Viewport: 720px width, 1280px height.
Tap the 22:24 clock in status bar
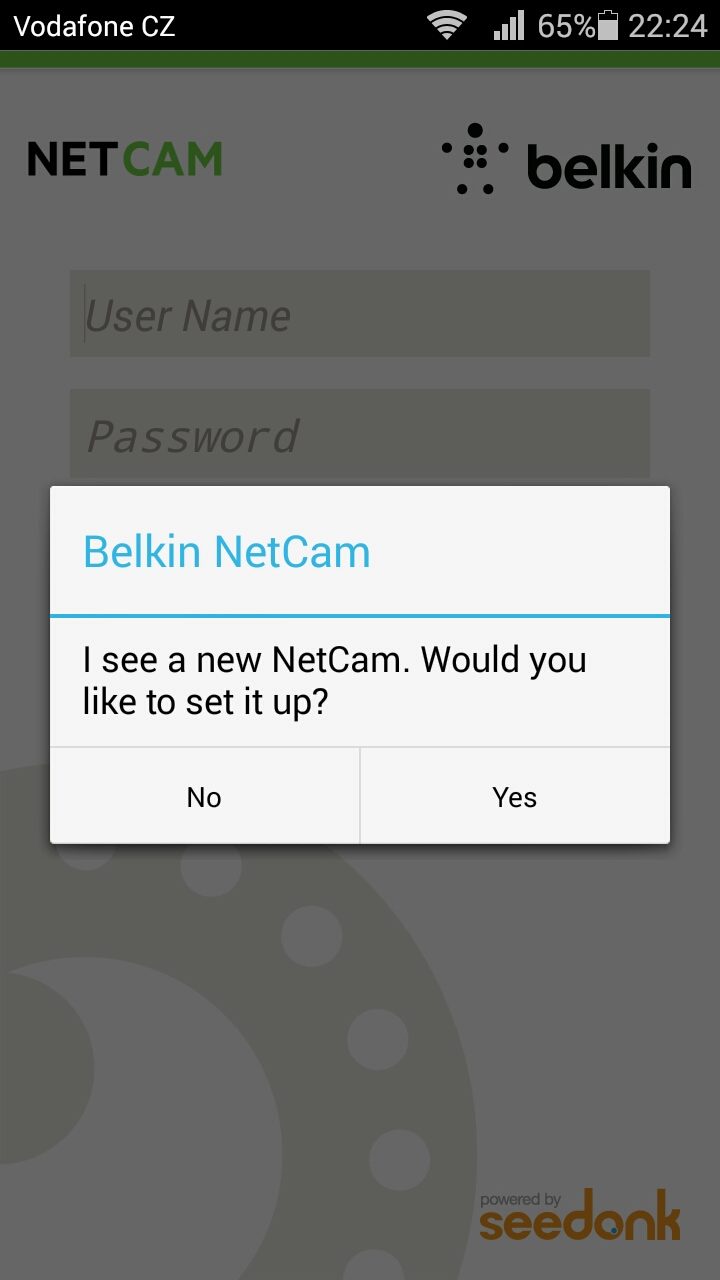click(x=668, y=25)
